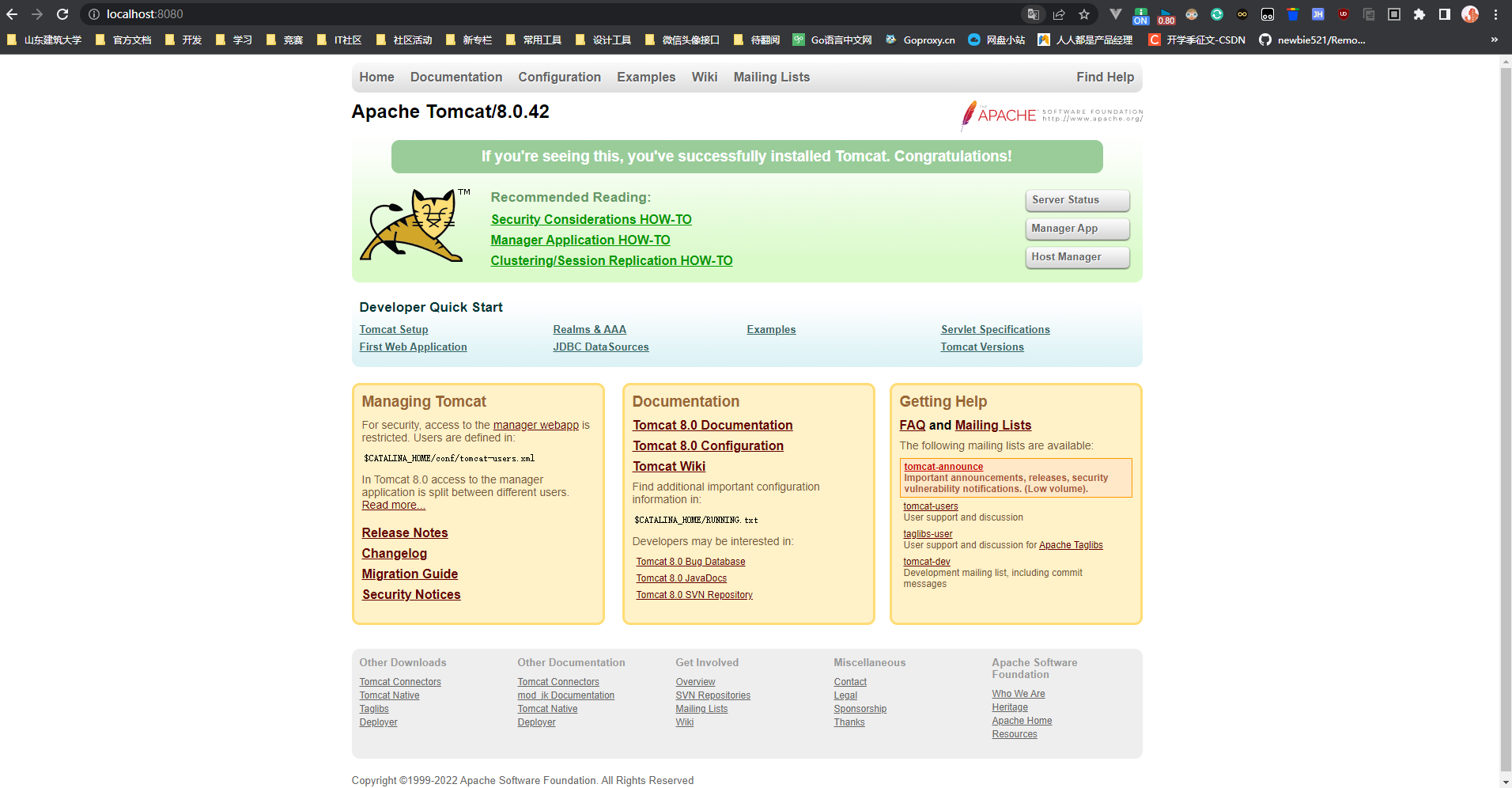This screenshot has height=788, width=1512.
Task: Open the newbie521 GitHub bookmark
Action: [x=1312, y=40]
